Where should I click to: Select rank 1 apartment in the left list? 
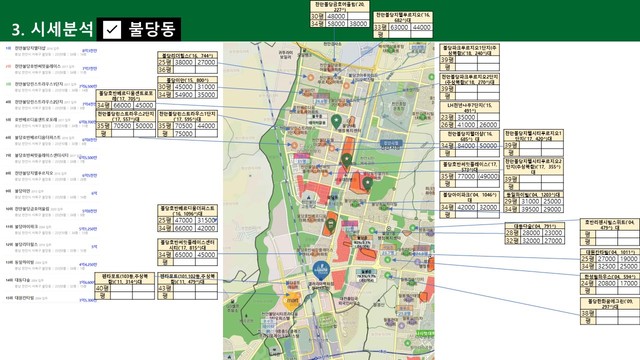[x=51, y=51]
